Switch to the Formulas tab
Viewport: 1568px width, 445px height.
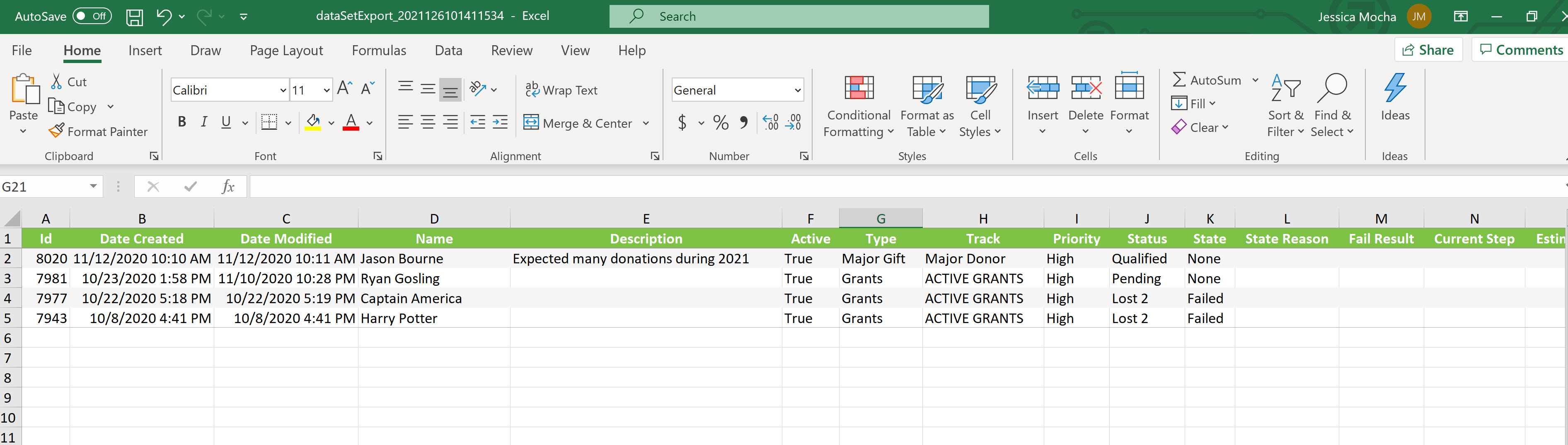379,51
